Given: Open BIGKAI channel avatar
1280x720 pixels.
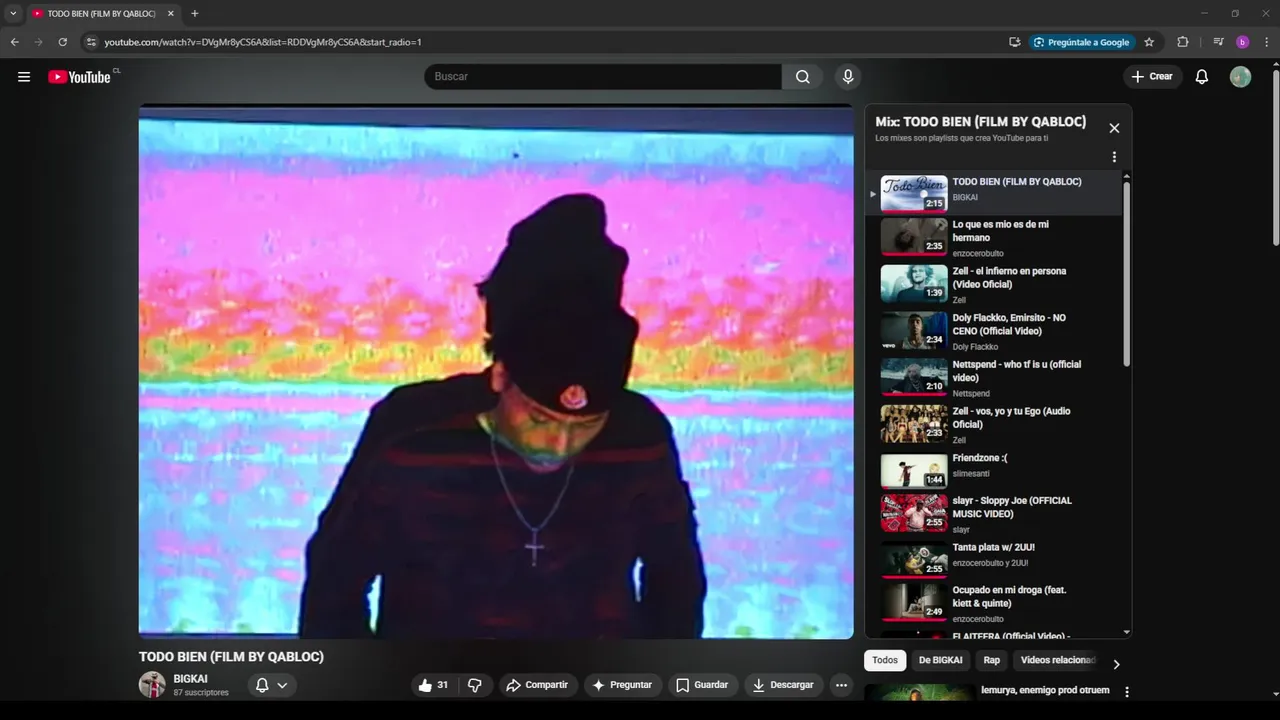Looking at the screenshot, I should [x=152, y=685].
